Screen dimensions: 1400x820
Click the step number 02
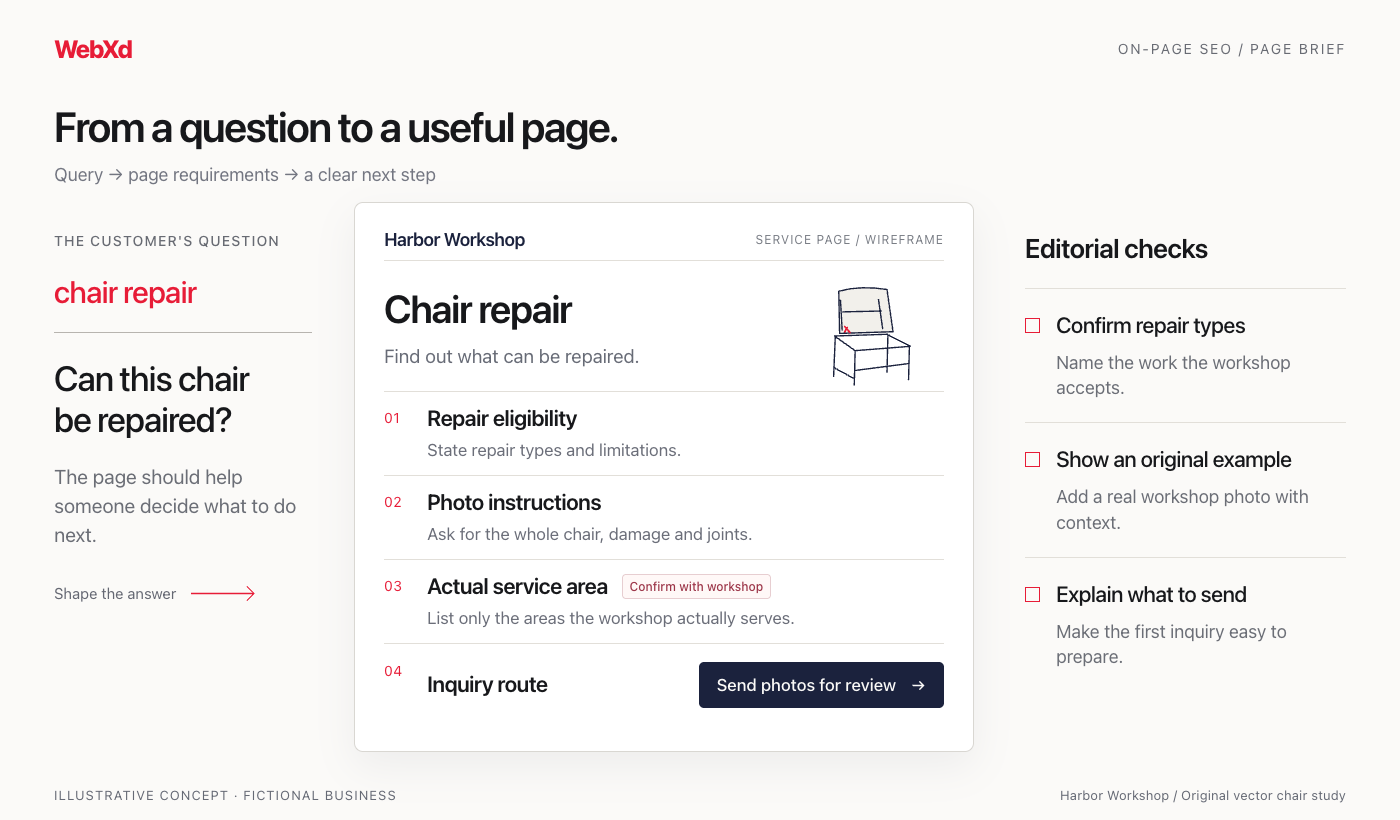393,503
